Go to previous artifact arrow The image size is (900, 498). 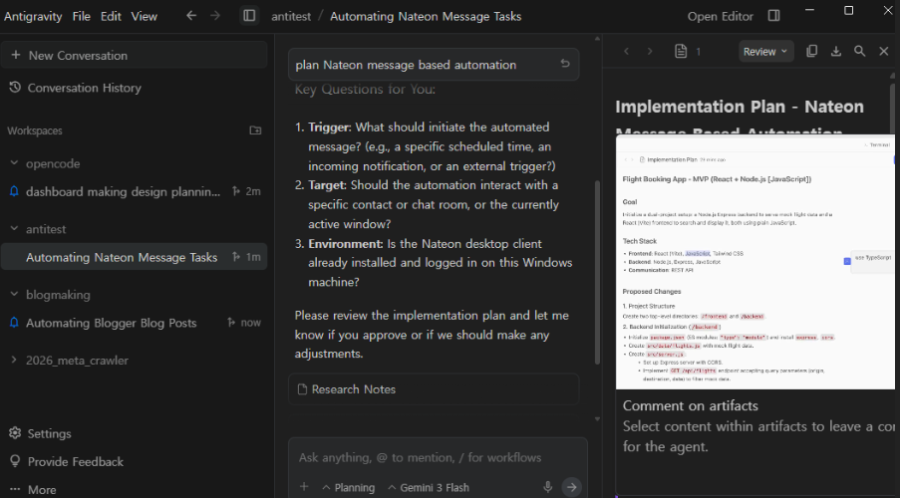click(627, 51)
